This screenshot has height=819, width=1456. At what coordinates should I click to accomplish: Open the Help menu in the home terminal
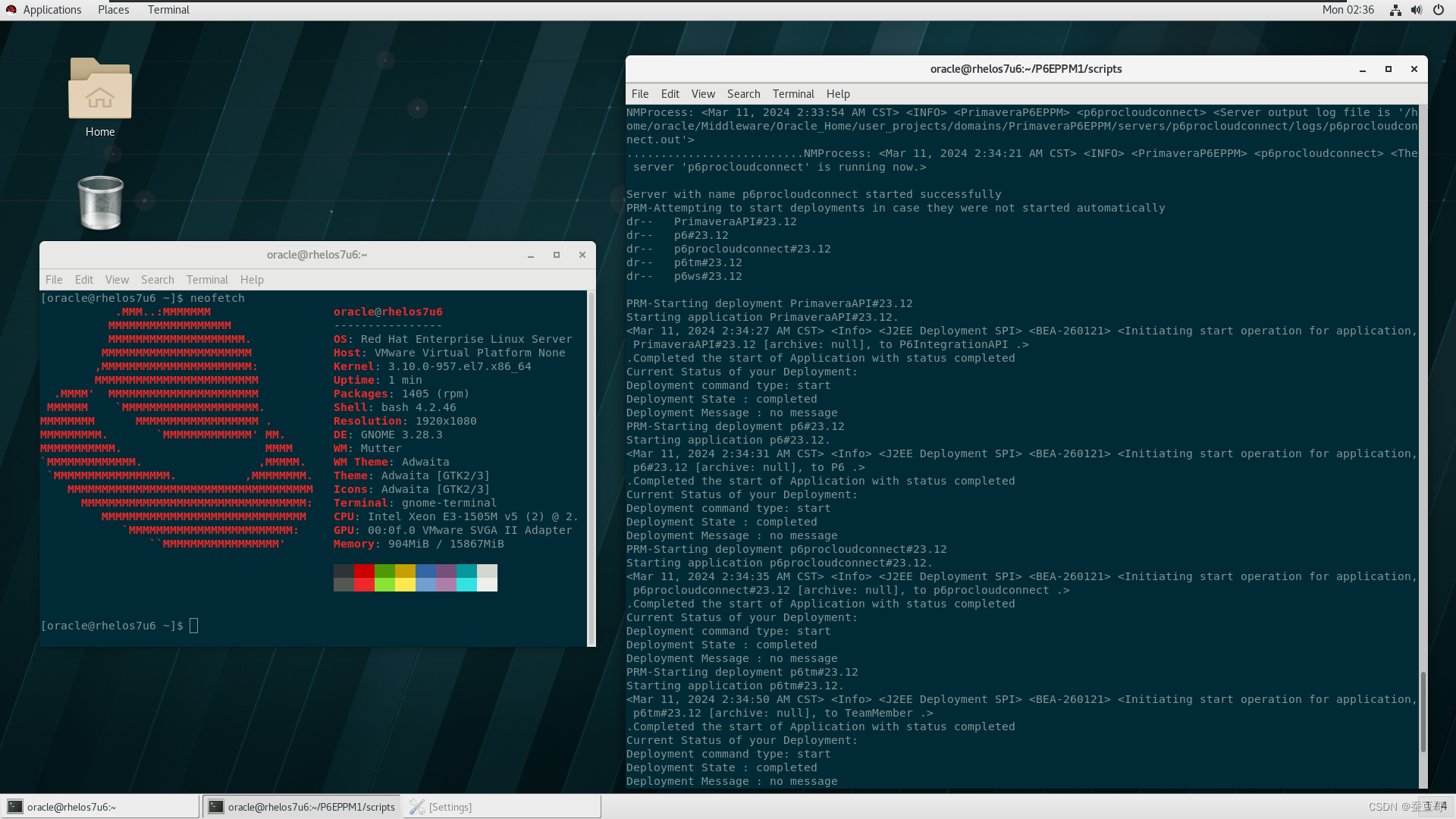[251, 279]
